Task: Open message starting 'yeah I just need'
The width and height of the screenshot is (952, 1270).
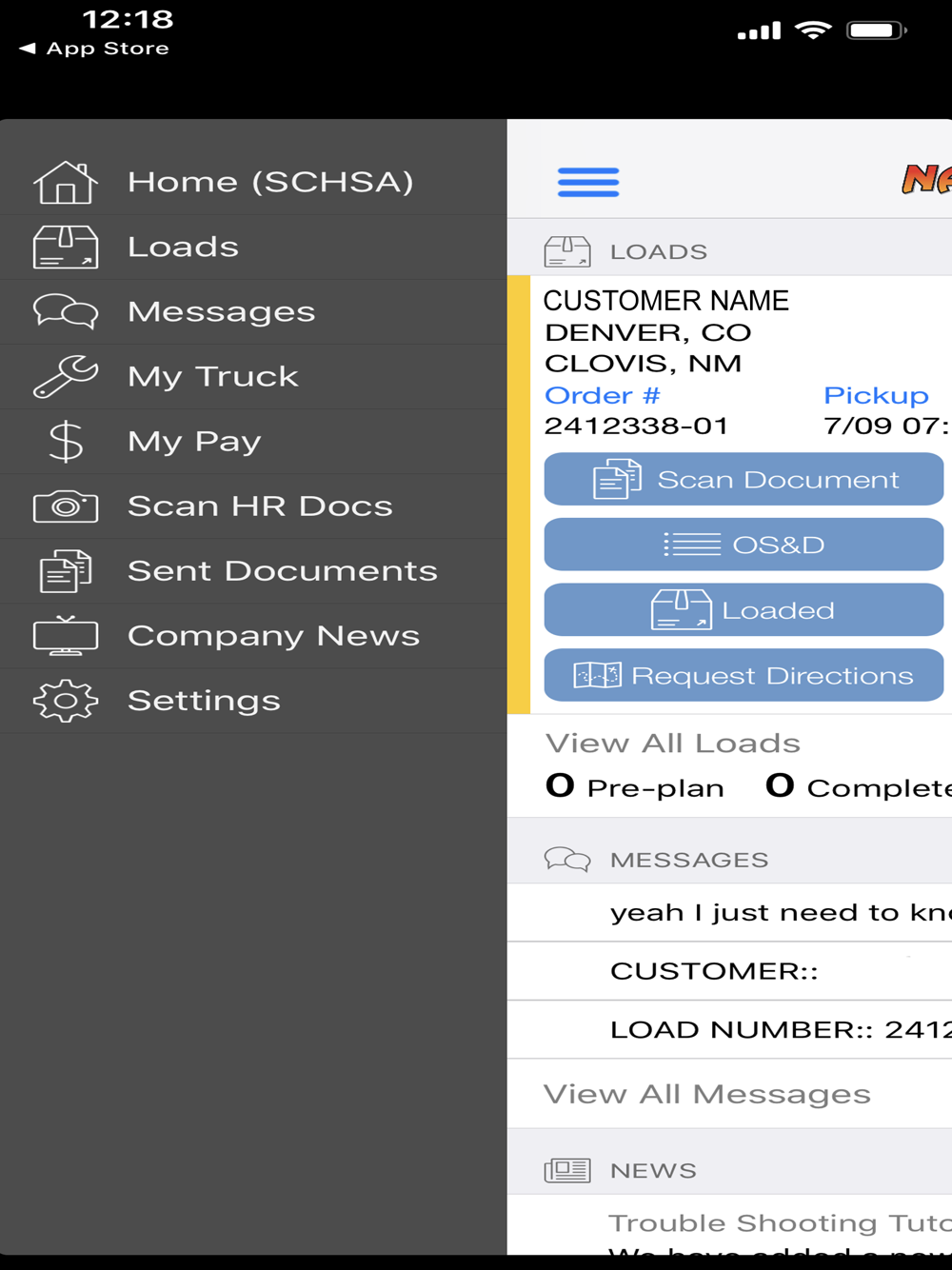Action: 729,913
